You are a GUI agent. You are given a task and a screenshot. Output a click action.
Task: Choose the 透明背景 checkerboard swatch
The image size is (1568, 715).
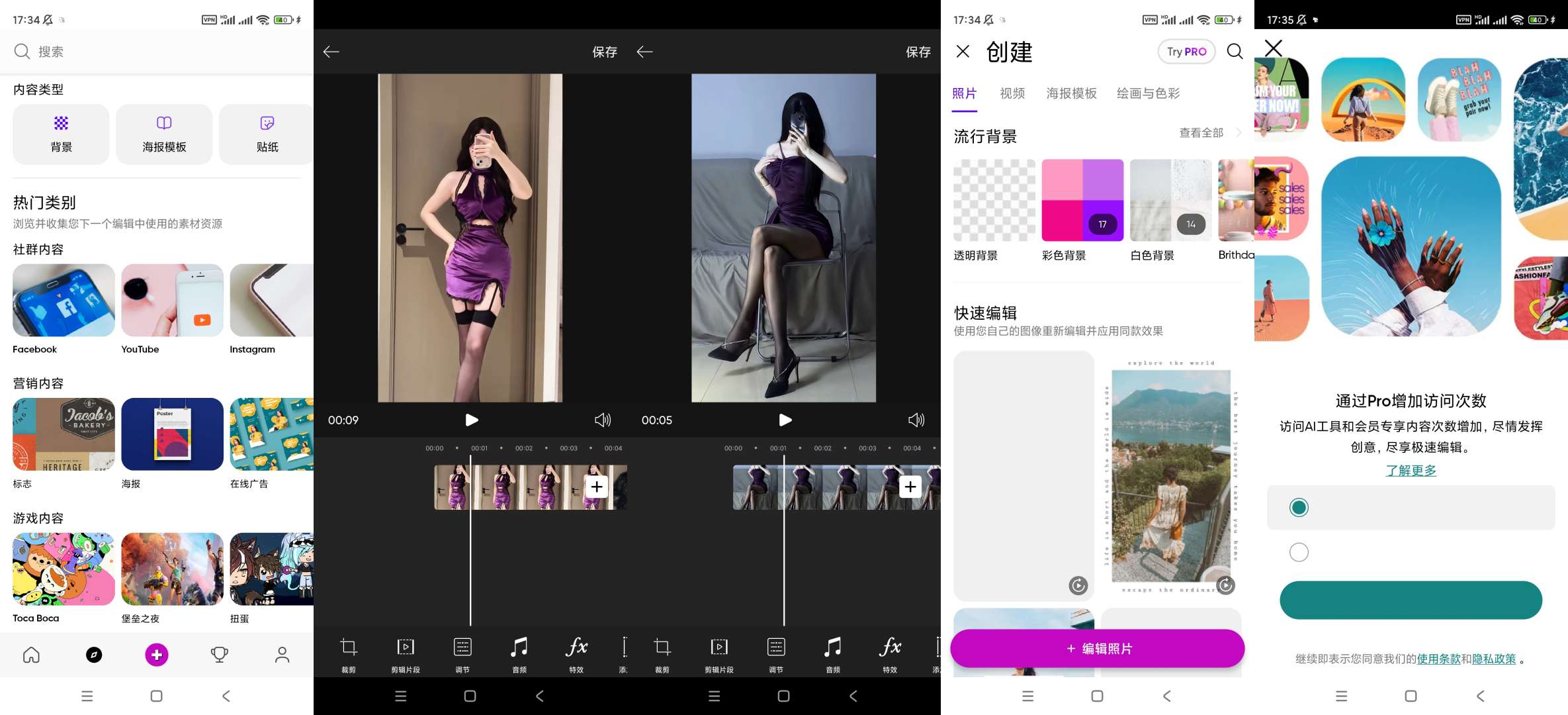[x=994, y=200]
